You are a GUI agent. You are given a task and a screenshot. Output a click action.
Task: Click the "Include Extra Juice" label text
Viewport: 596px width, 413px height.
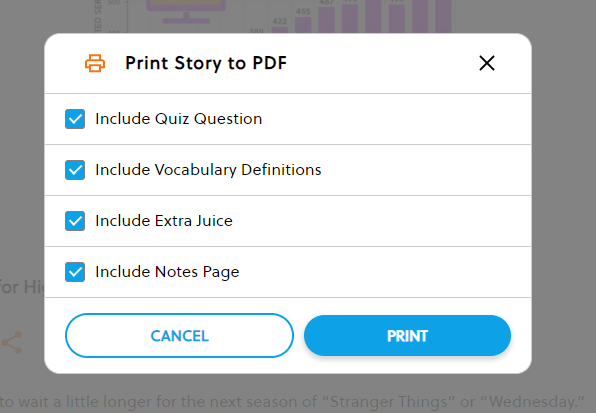(164, 221)
